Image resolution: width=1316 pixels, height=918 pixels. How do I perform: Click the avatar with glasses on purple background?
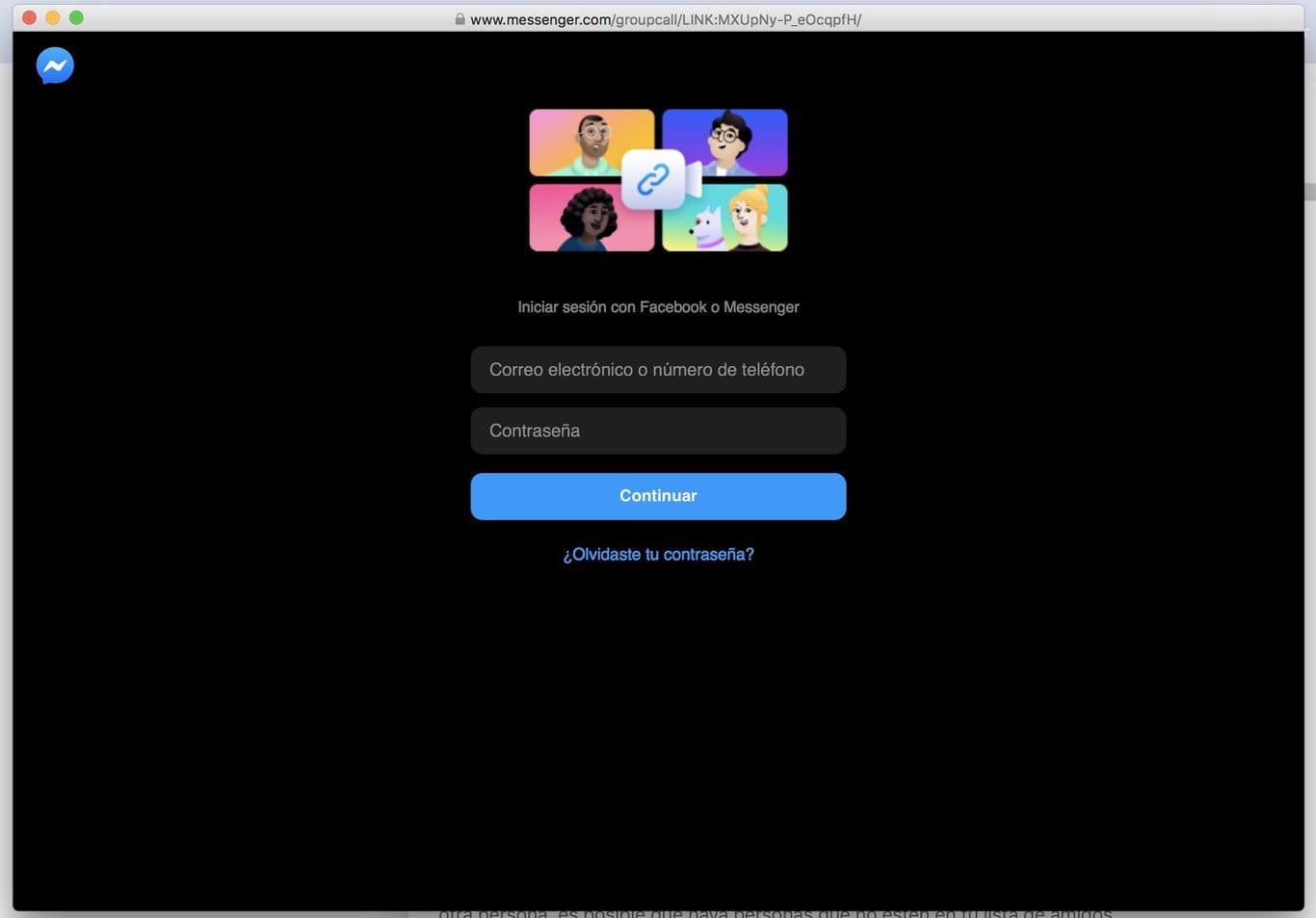[x=726, y=142]
